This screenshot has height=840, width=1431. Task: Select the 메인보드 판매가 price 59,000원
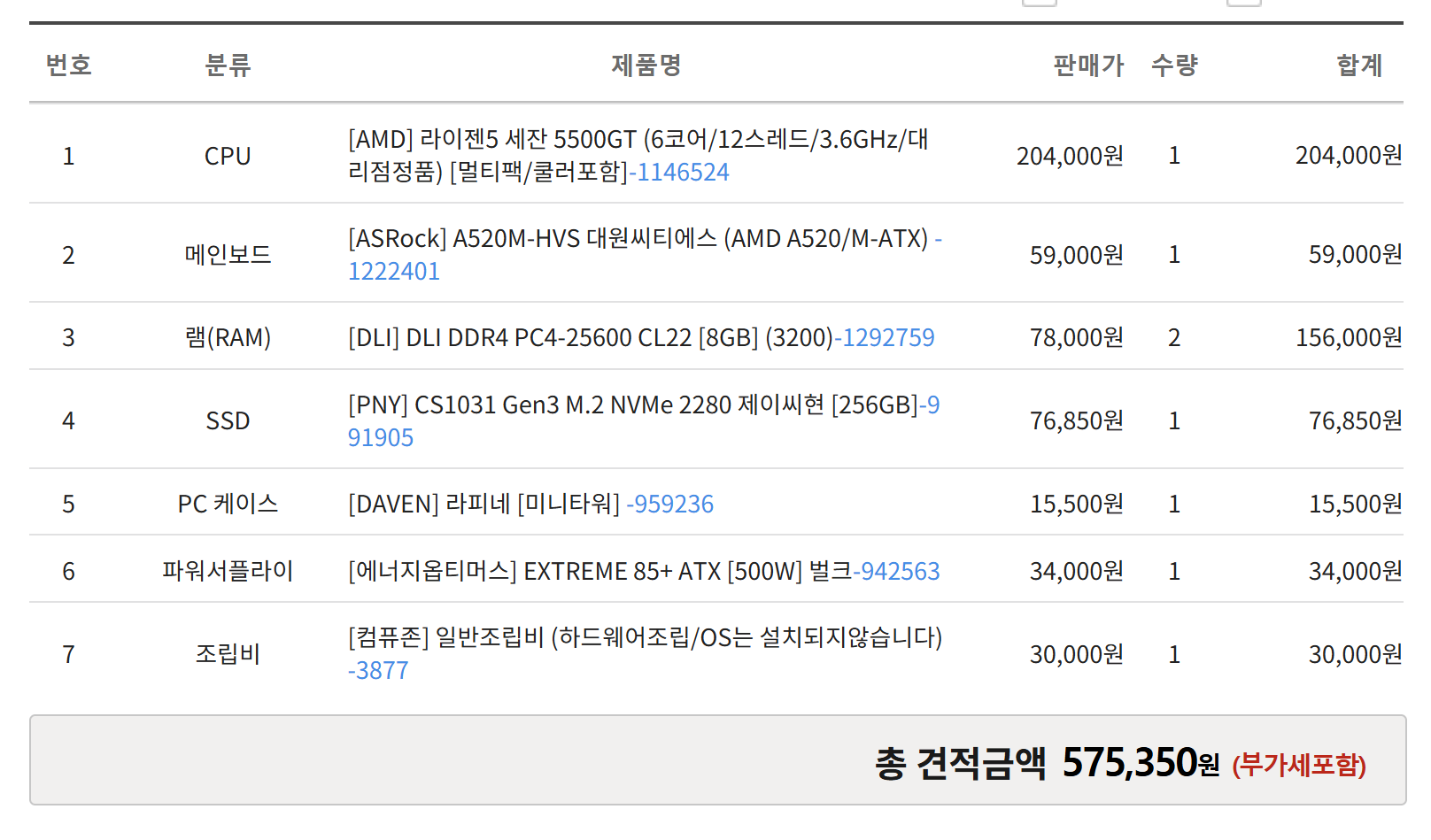[x=1077, y=255]
